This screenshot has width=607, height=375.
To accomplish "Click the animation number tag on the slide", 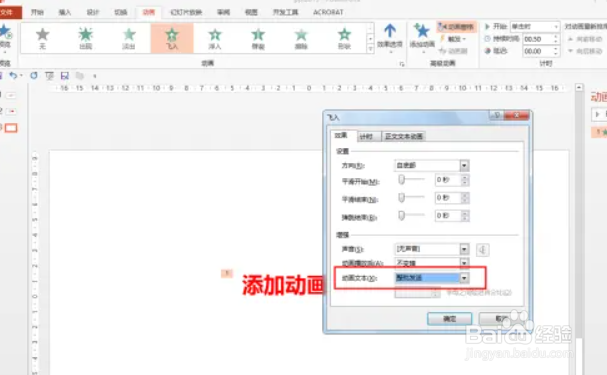I will pos(227,274).
